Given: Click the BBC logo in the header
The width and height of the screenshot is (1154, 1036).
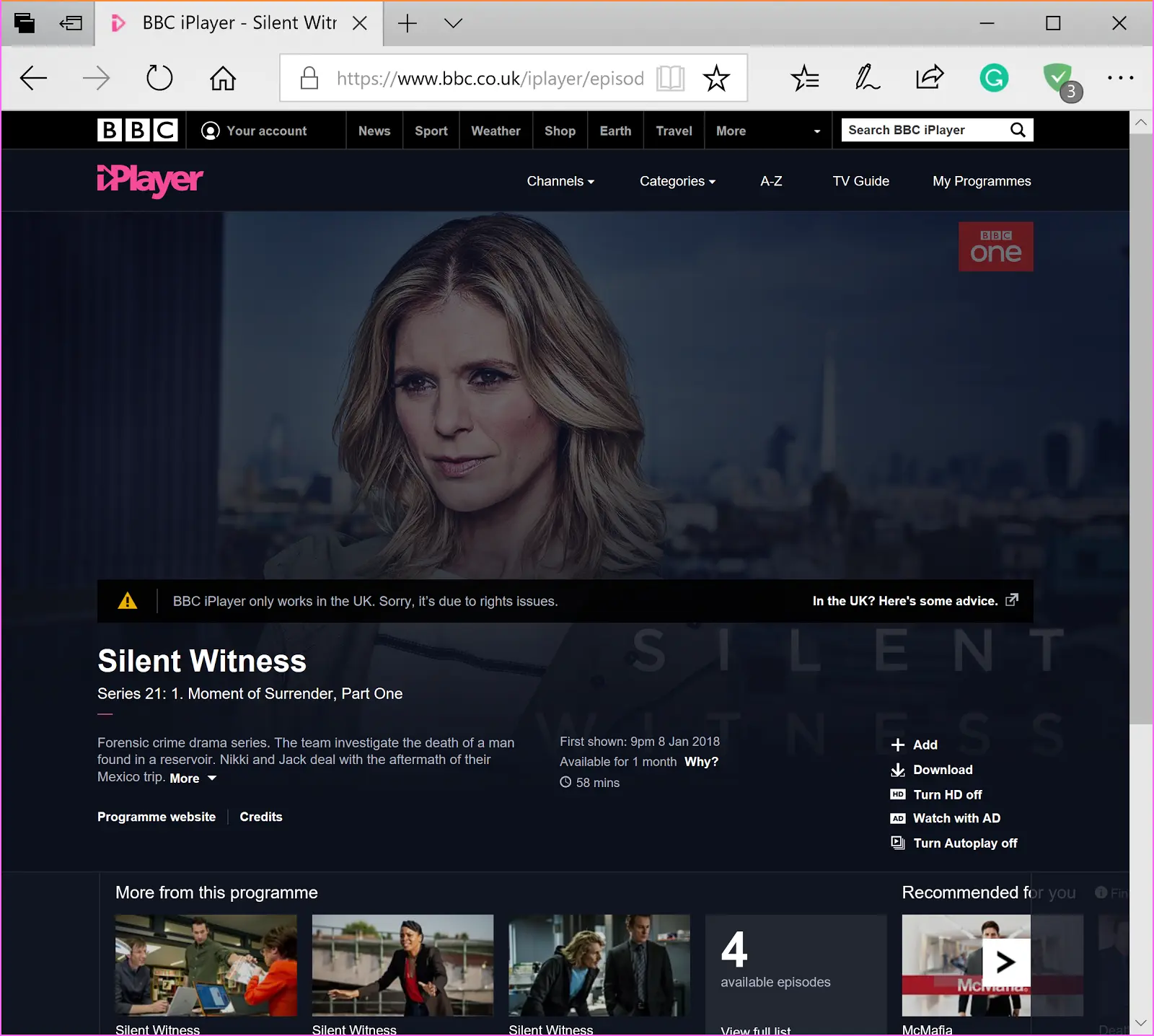Looking at the screenshot, I should pos(137,130).
